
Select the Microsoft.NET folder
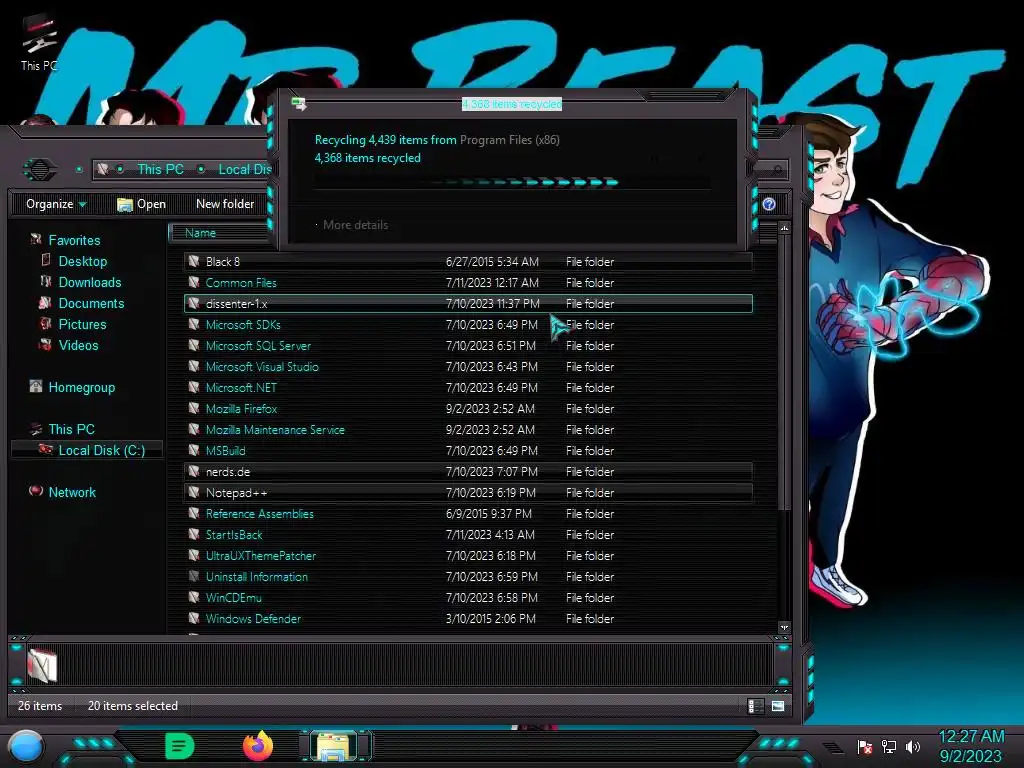468,387
